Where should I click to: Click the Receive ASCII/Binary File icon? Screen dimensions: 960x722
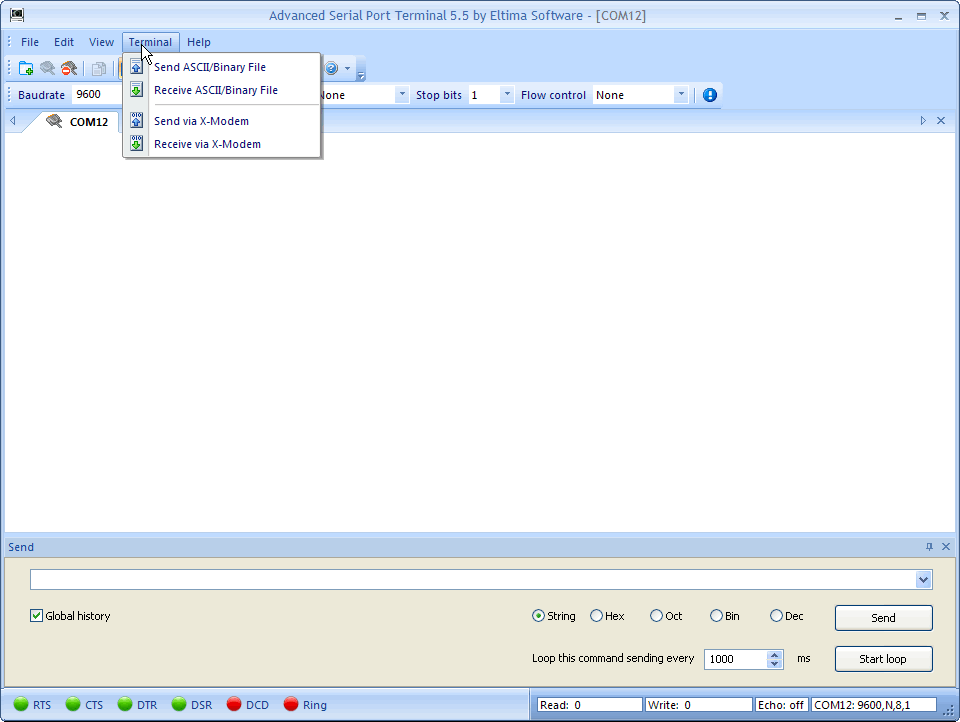[x=135, y=89]
